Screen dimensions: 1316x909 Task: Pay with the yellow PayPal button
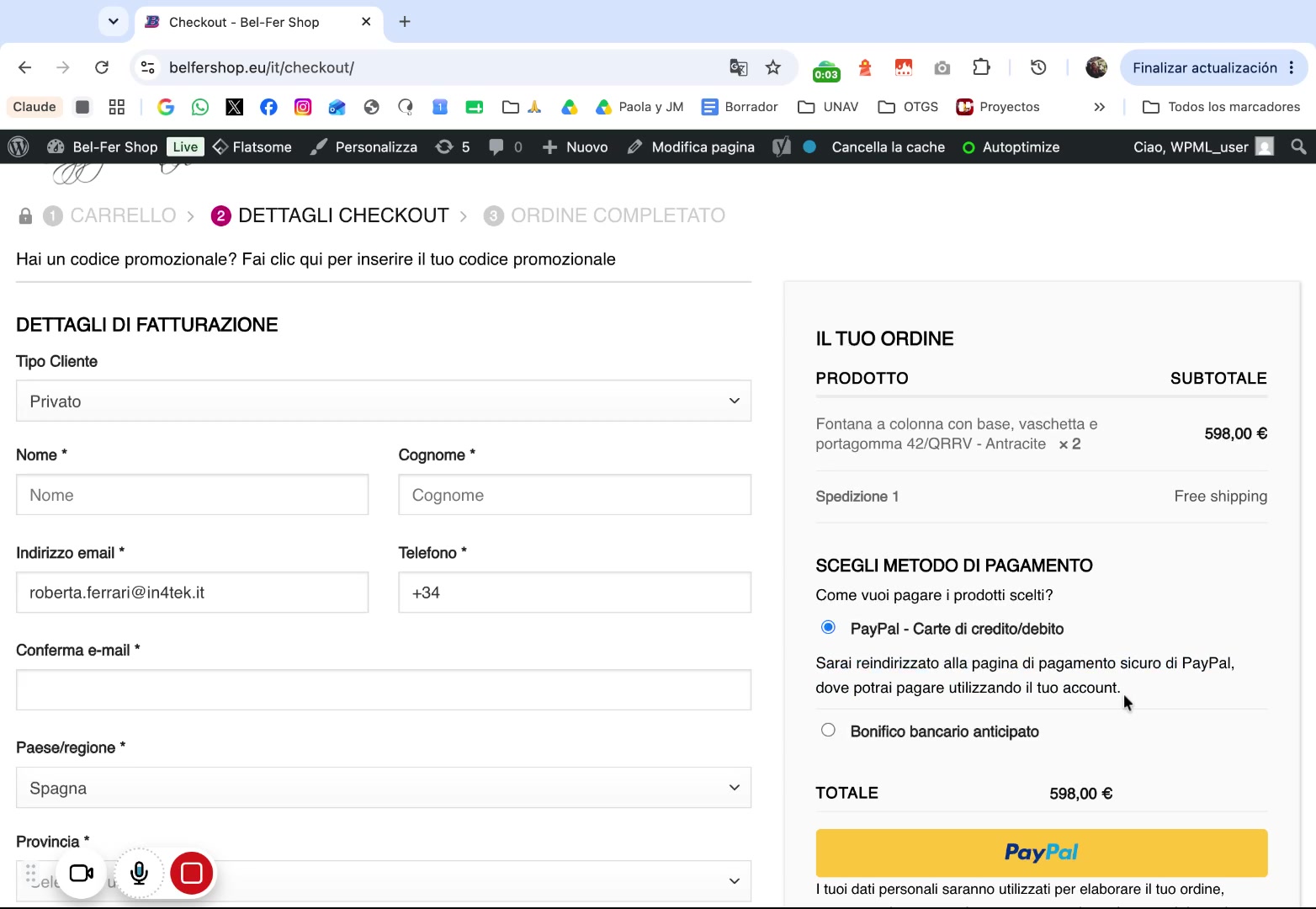tap(1041, 853)
